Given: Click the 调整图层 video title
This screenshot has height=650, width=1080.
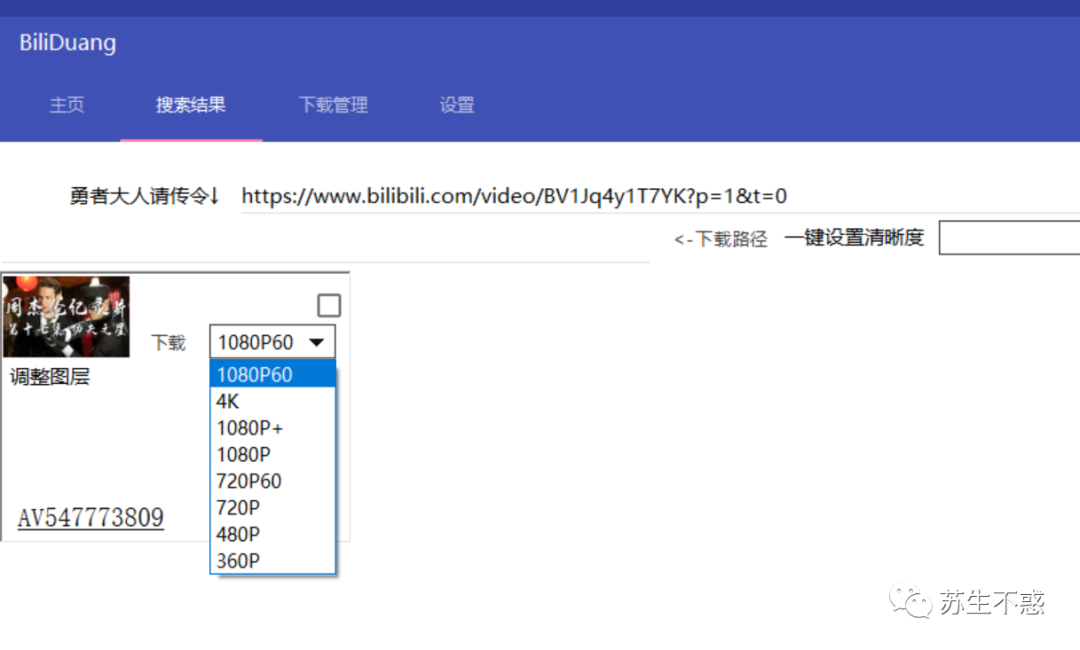Looking at the screenshot, I should (x=50, y=377).
